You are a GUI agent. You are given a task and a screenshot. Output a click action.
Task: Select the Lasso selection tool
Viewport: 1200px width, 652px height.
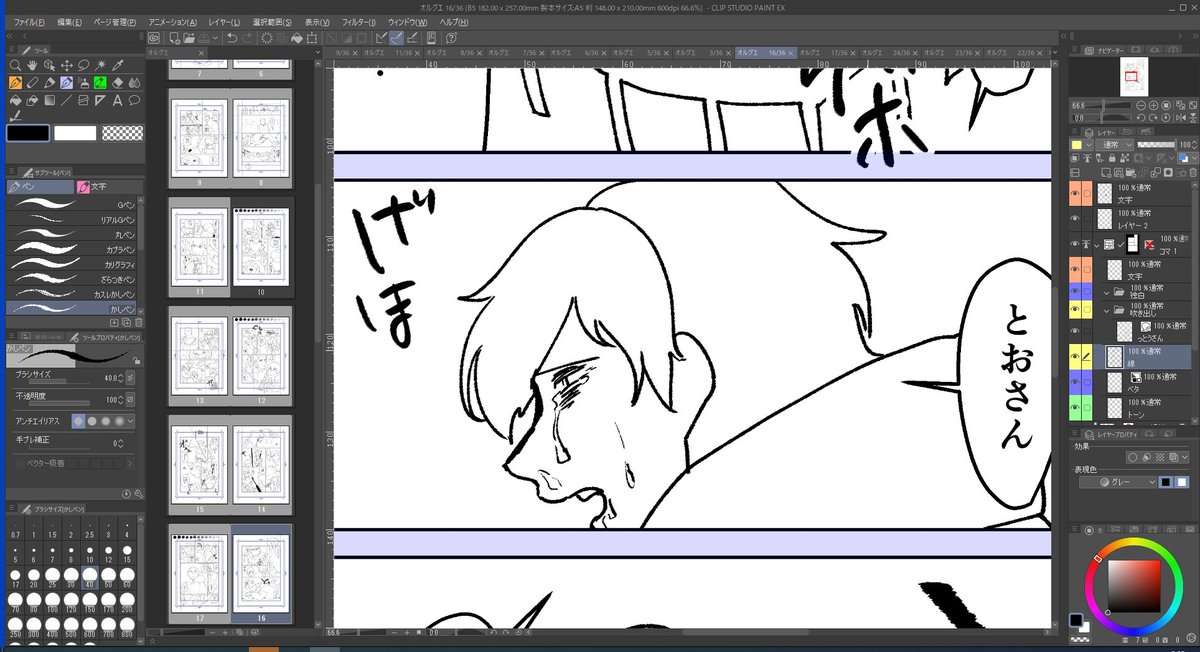click(83, 65)
